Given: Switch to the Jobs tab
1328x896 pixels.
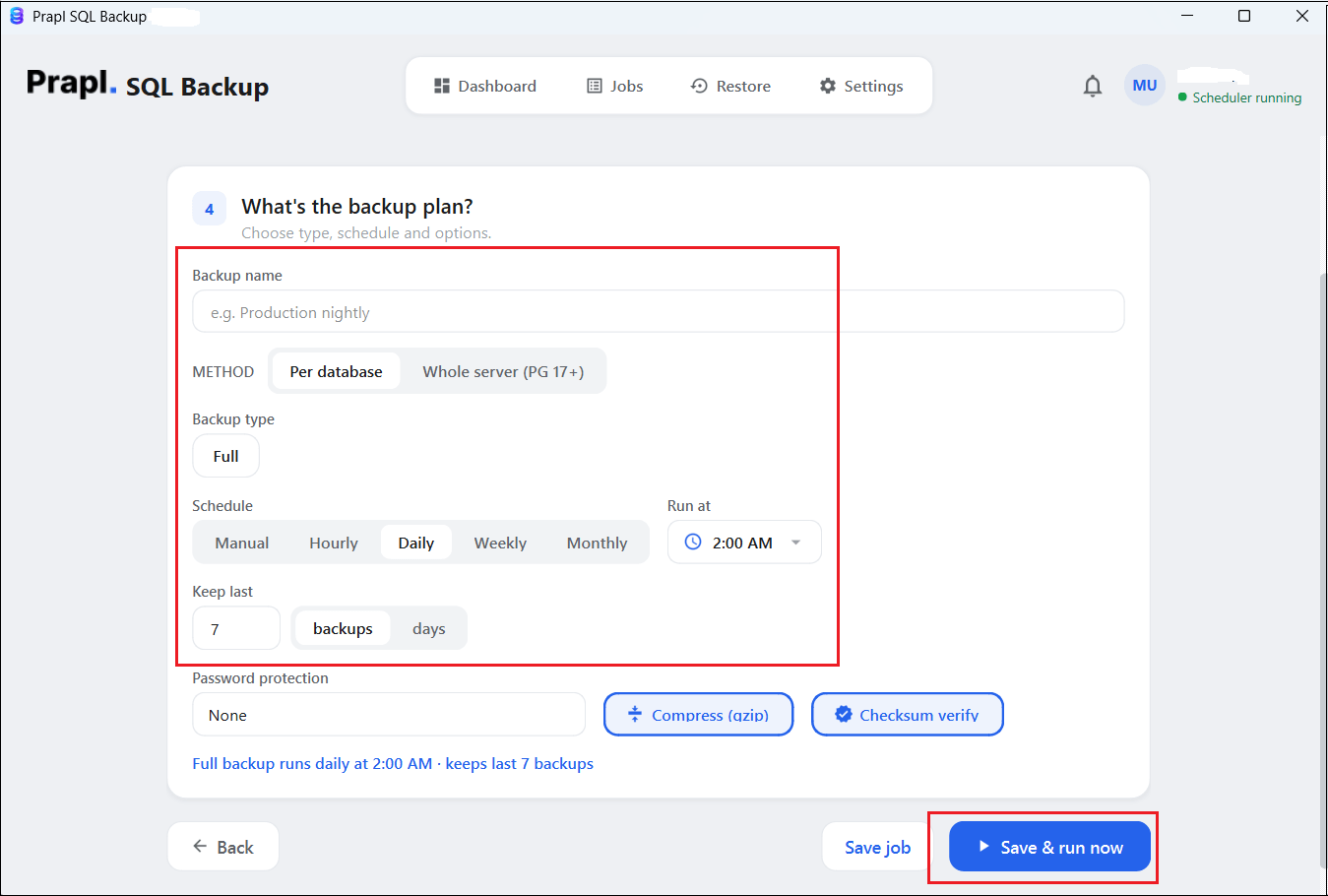Looking at the screenshot, I should 615,87.
